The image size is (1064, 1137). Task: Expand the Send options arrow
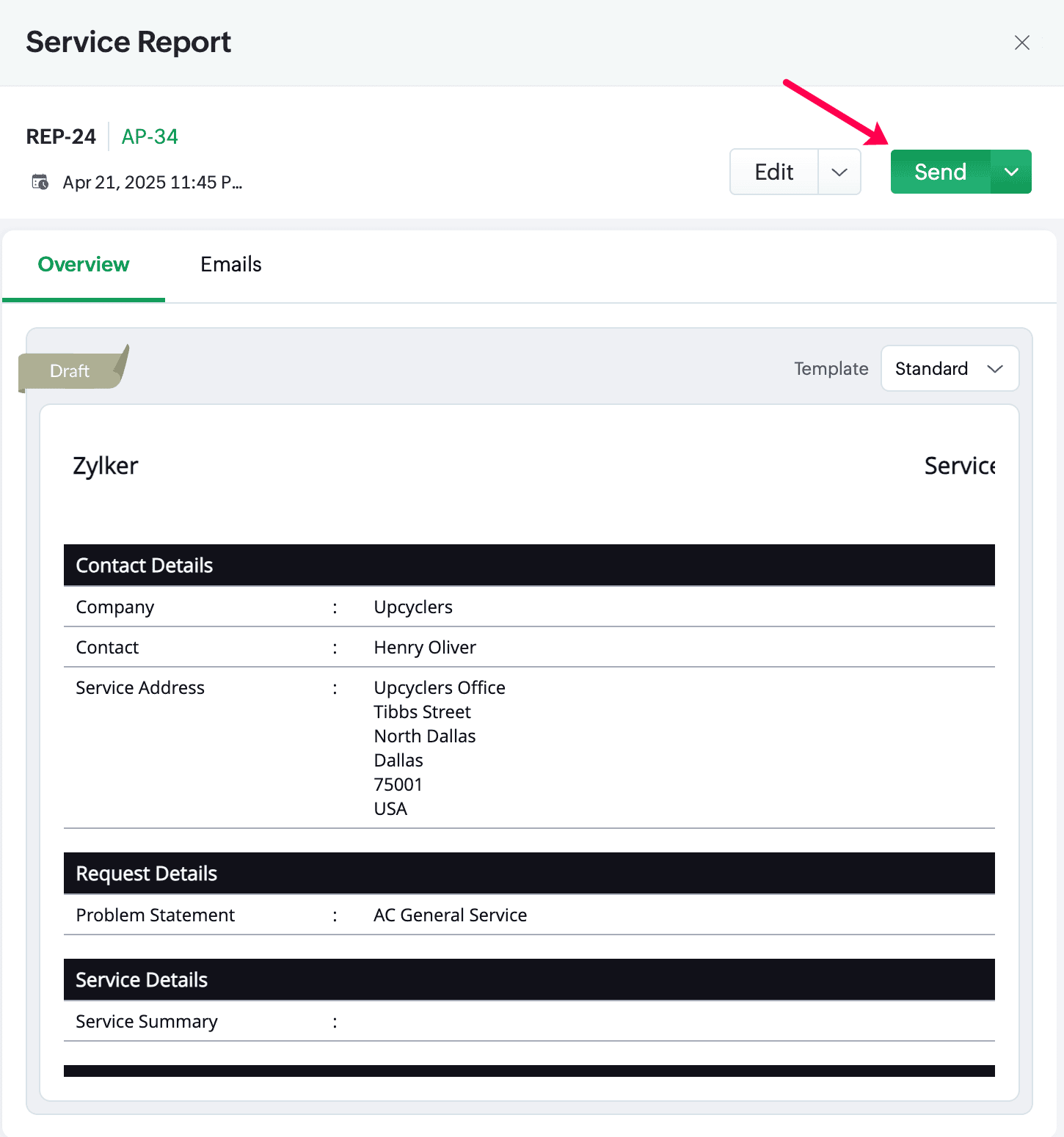click(1011, 172)
